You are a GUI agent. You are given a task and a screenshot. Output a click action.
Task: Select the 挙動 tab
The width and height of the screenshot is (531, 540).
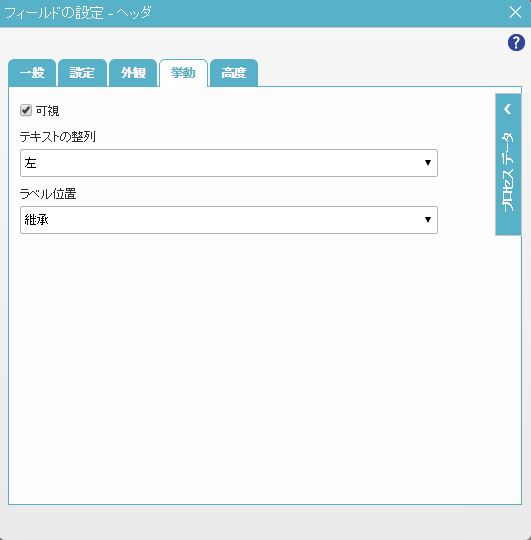click(x=183, y=73)
